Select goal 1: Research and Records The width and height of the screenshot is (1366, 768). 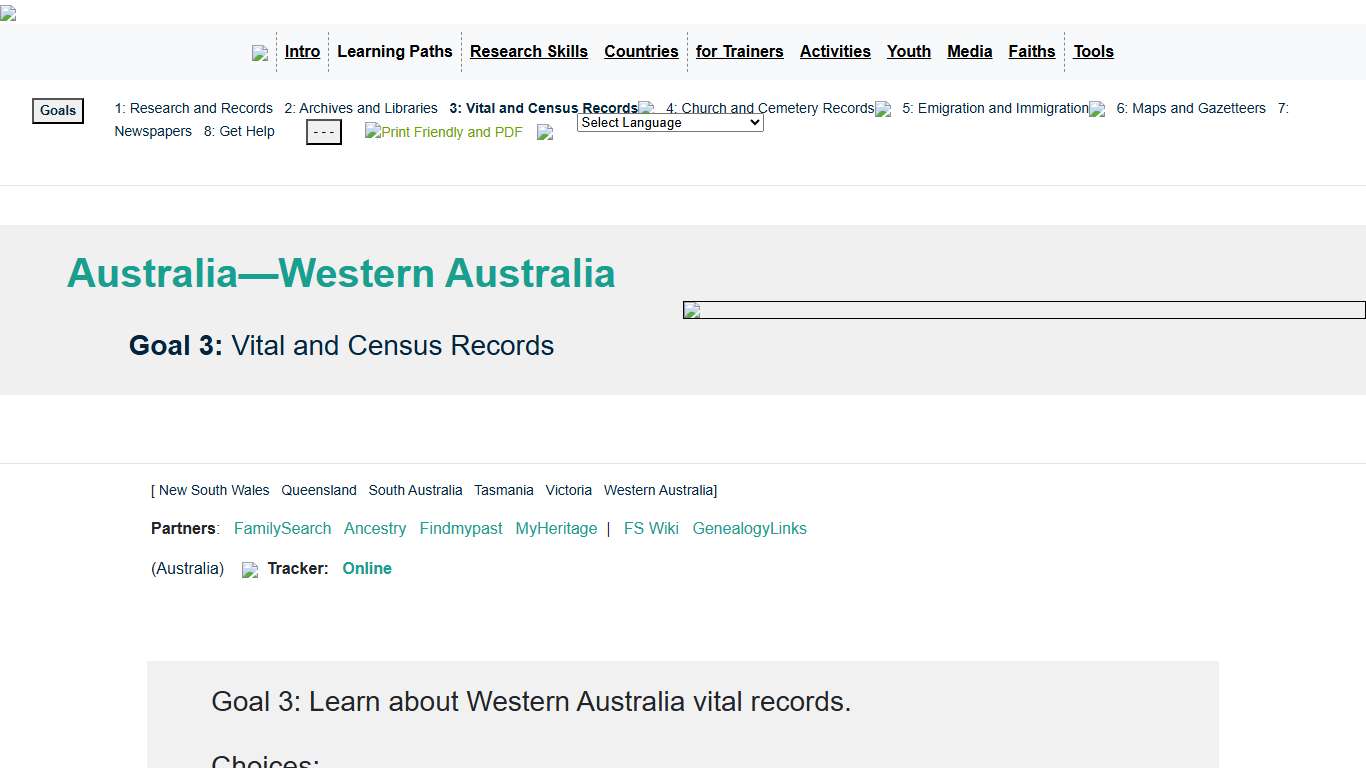click(193, 108)
